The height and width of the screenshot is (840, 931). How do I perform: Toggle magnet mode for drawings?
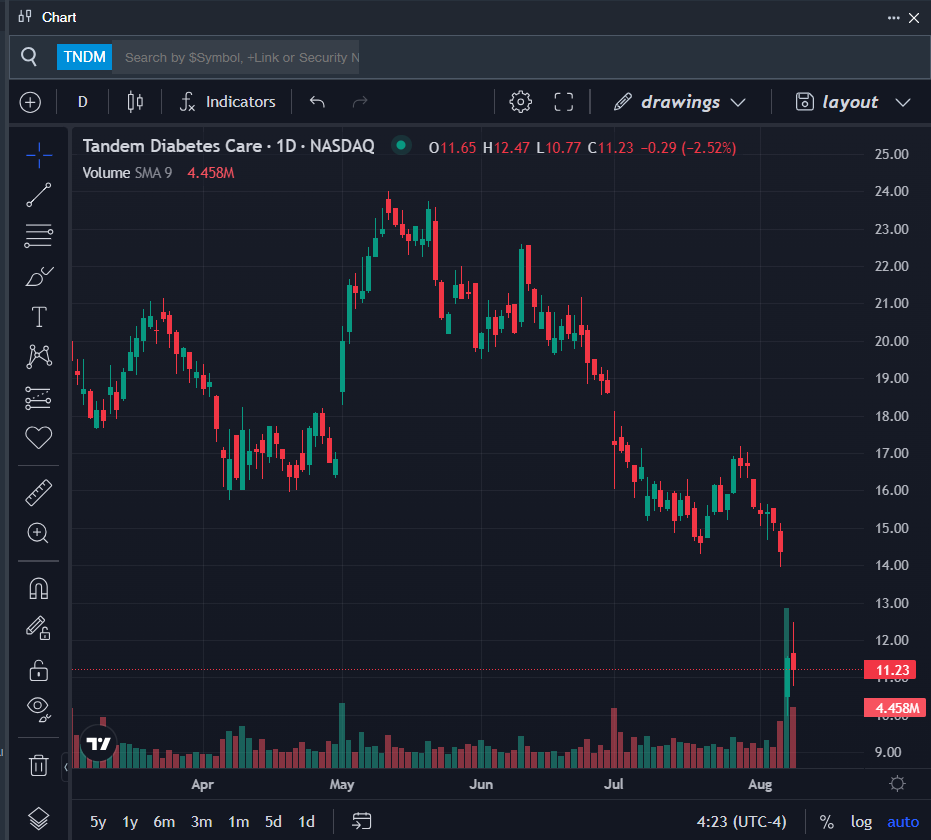click(x=39, y=588)
